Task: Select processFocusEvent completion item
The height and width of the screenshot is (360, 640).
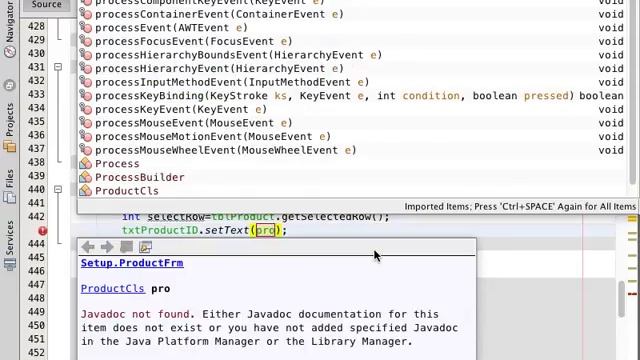Action: click(x=351, y=41)
